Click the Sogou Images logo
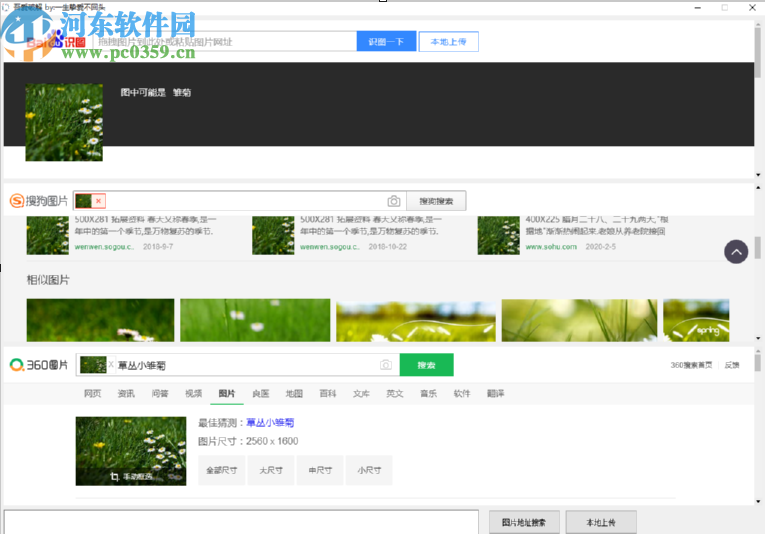 pos(40,201)
